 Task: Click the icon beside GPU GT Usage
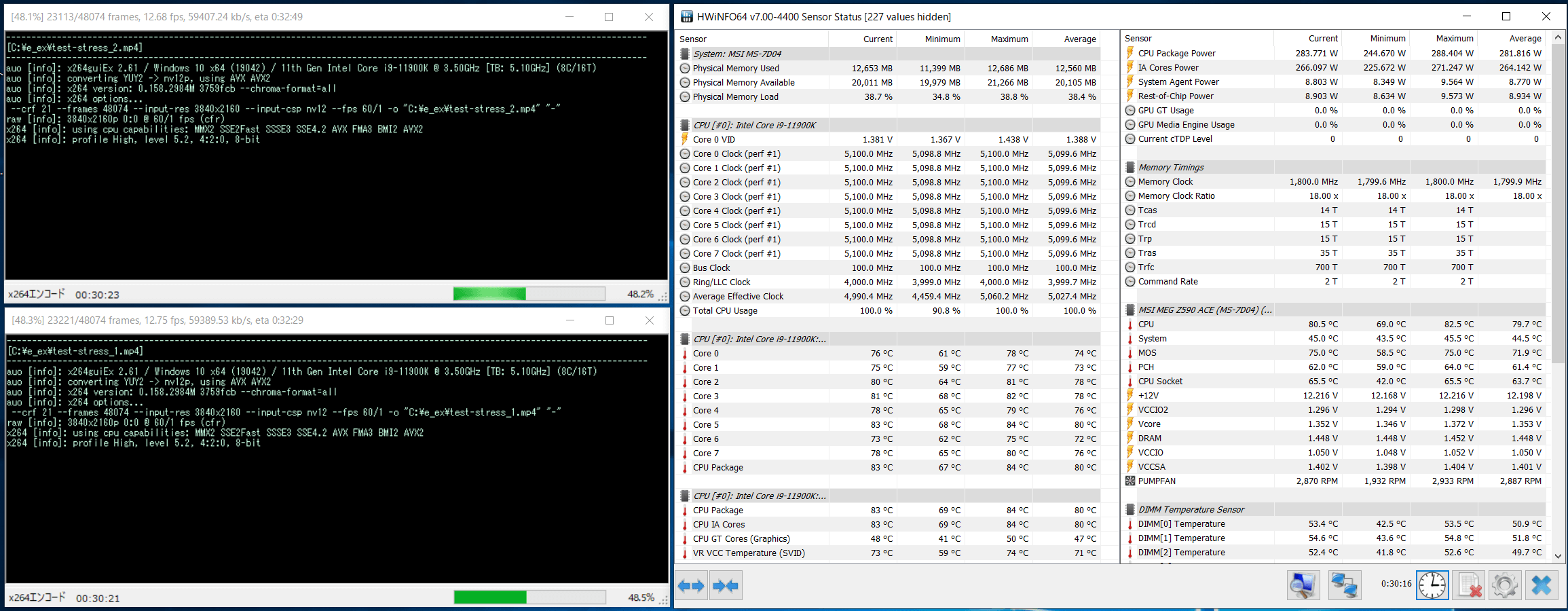tap(1130, 110)
